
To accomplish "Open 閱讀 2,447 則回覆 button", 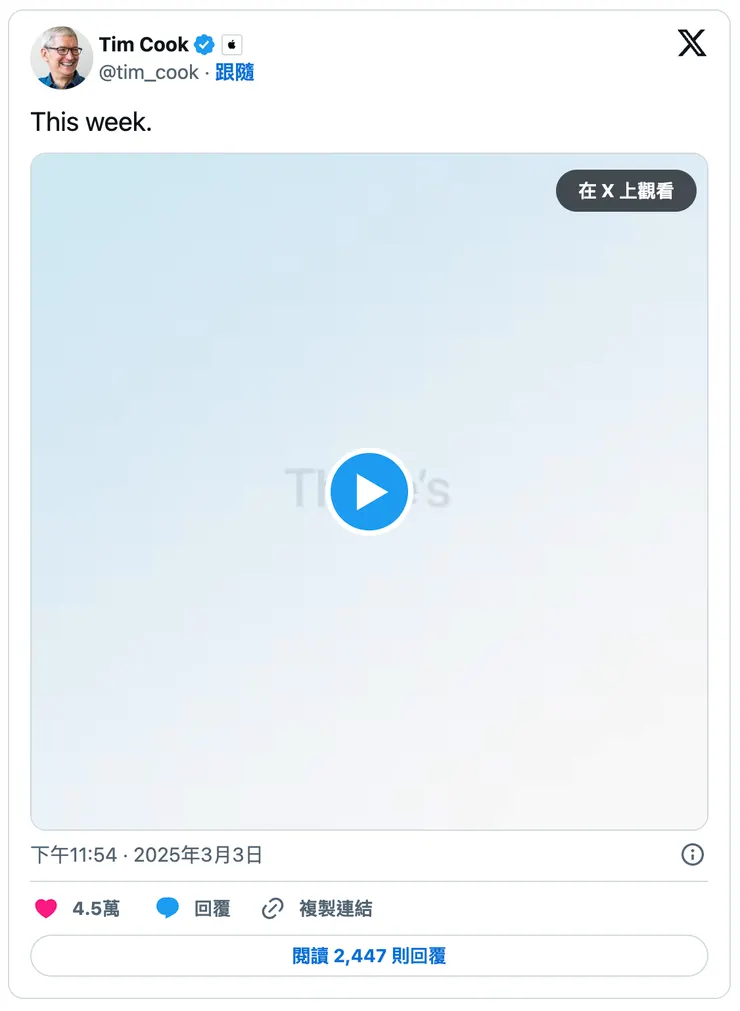I will point(369,956).
